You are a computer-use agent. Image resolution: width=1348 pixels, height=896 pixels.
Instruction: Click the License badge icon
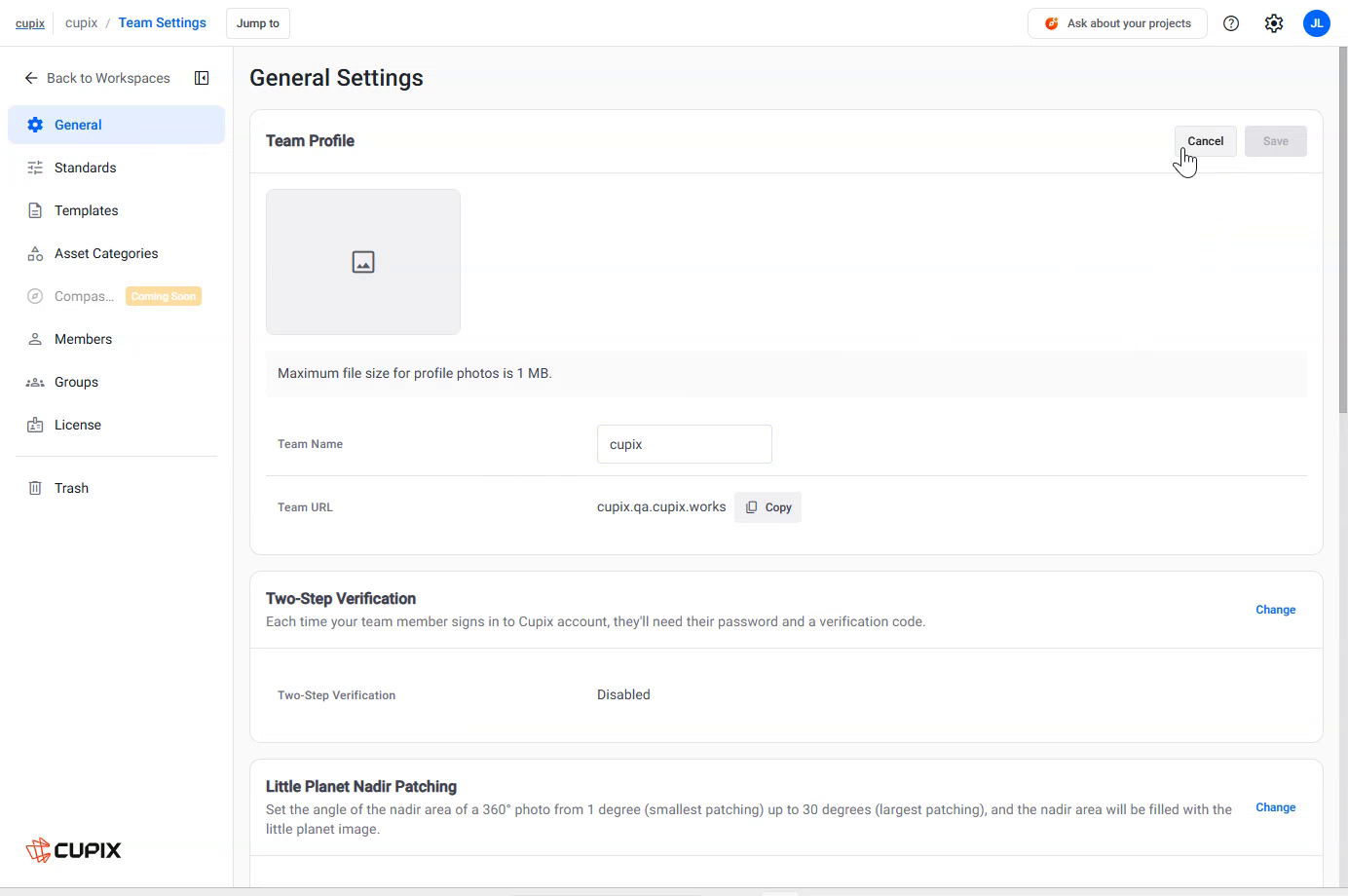tap(35, 425)
